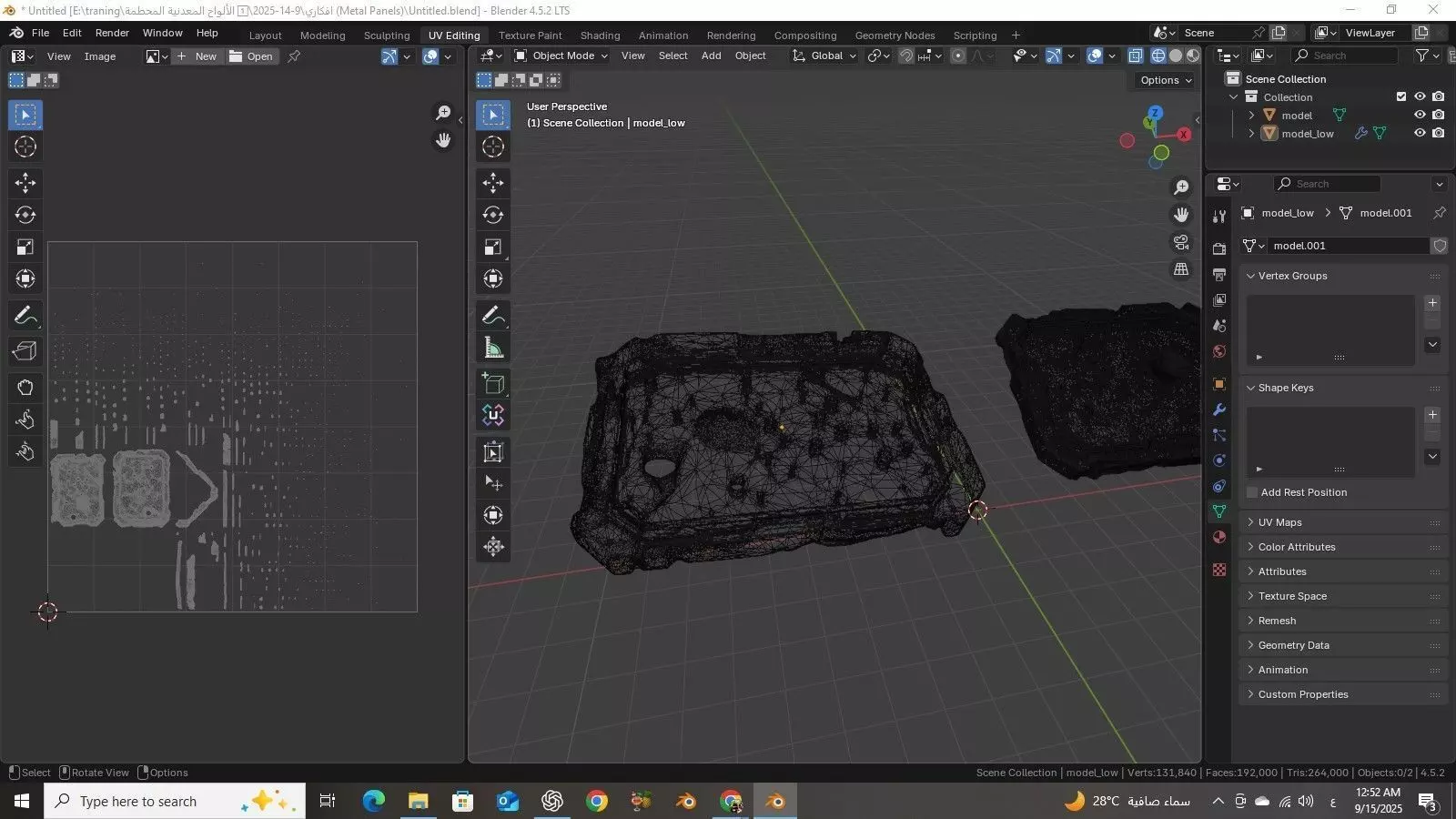
Task: Click the model.001 mesh name field
Action: point(1349,246)
